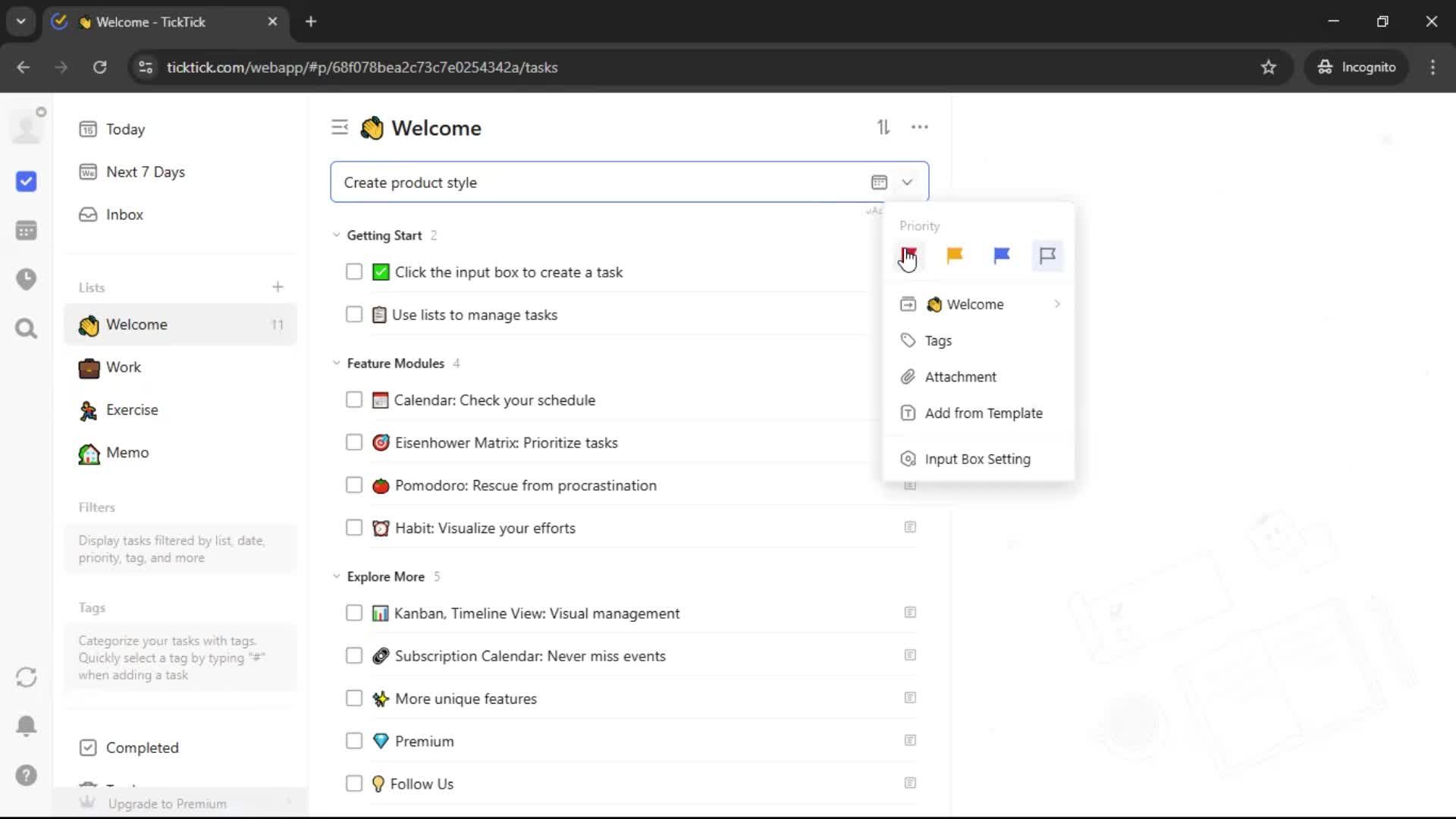
Task: Open the Inbox view
Action: click(x=124, y=215)
